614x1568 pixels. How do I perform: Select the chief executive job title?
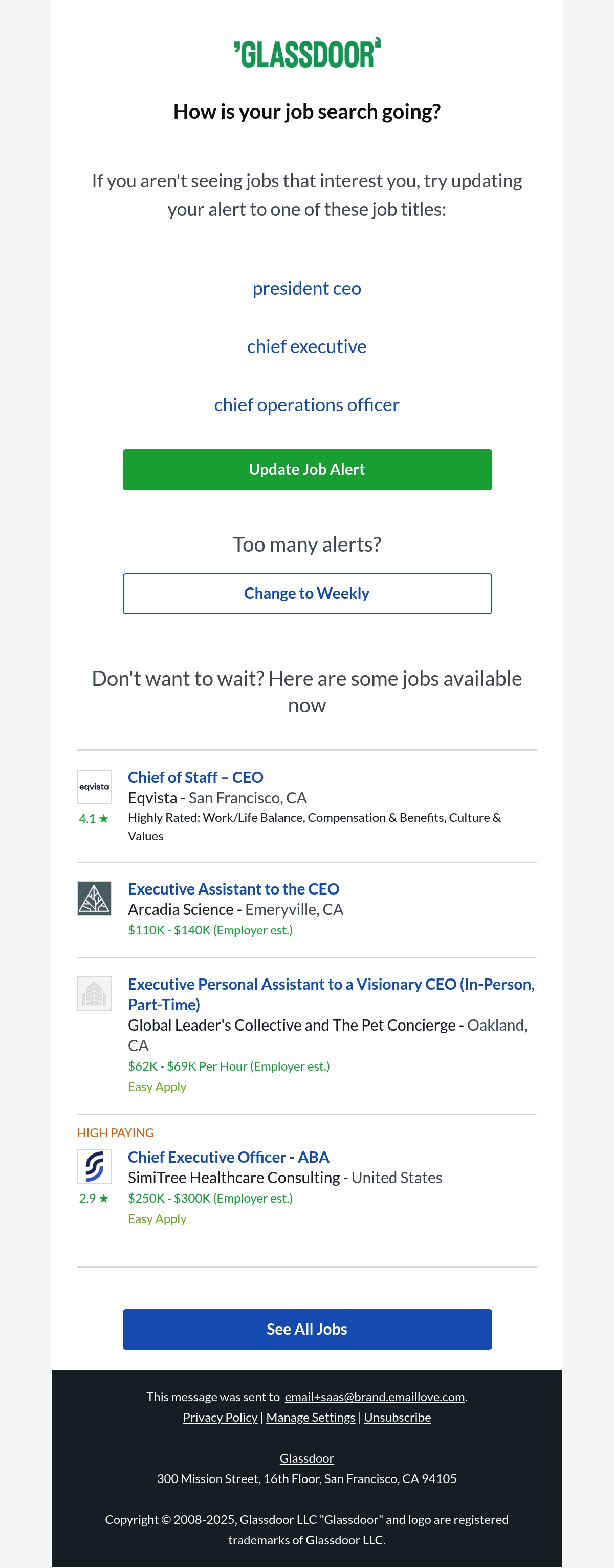[306, 347]
